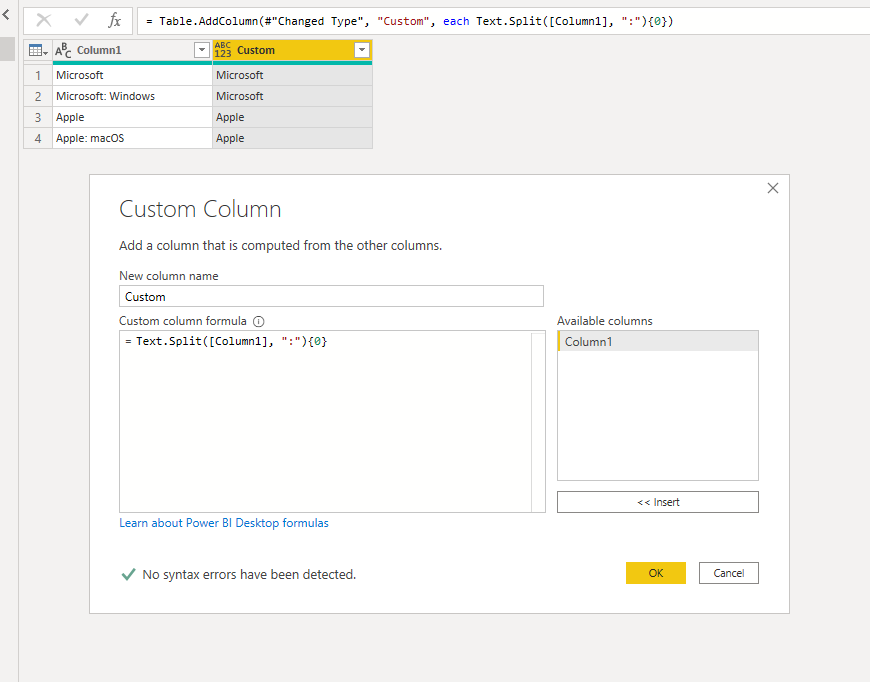Click the formula bar cancel X icon
Viewport: 870px width, 682px height.
[43, 21]
